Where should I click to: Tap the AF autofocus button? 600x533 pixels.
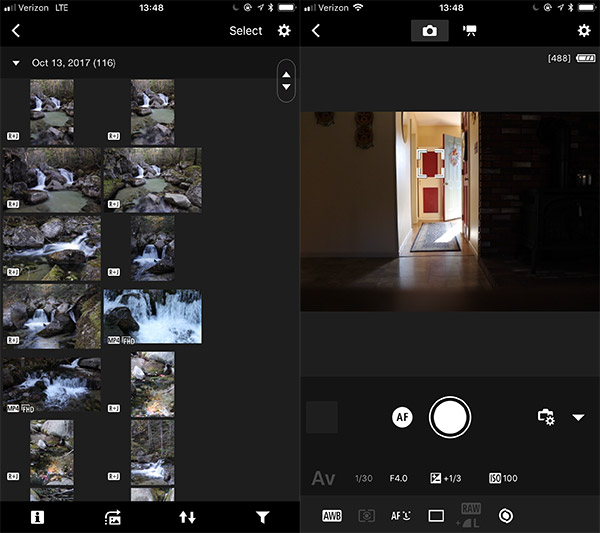pos(402,417)
